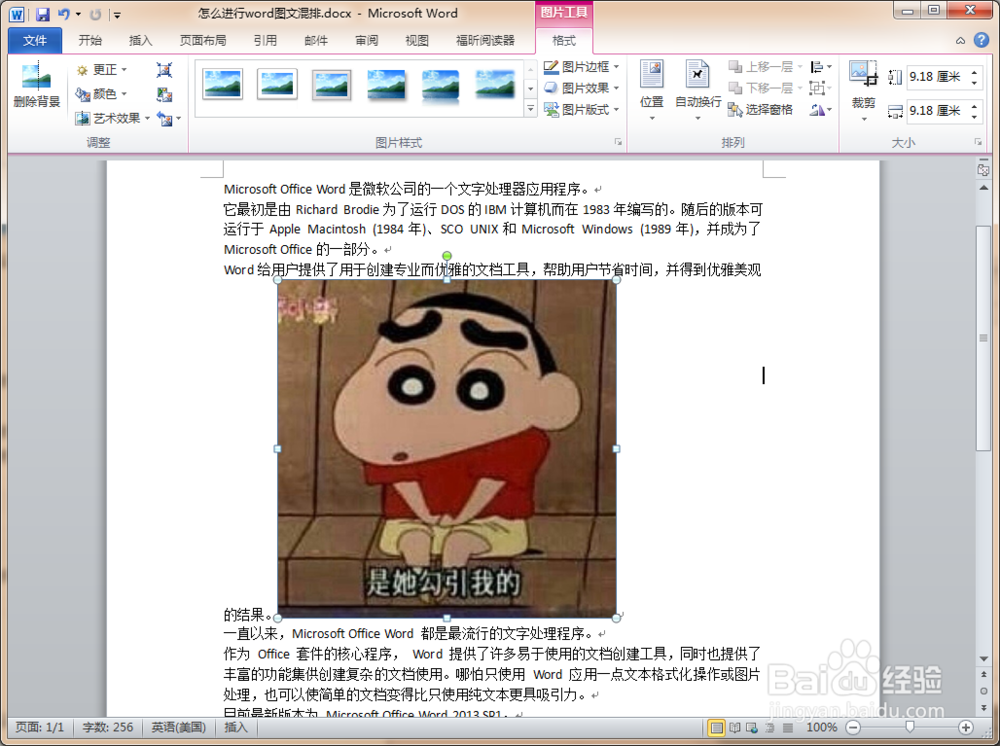Open the Foxit Reader (福昕阅读器) tab
1000x746 pixels.
click(x=485, y=40)
